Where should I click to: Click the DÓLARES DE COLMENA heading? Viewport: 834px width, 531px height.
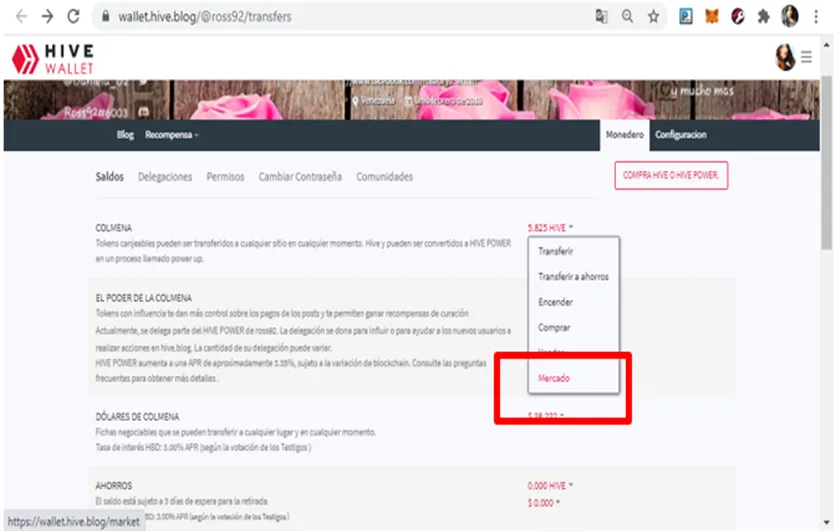[x=137, y=417]
